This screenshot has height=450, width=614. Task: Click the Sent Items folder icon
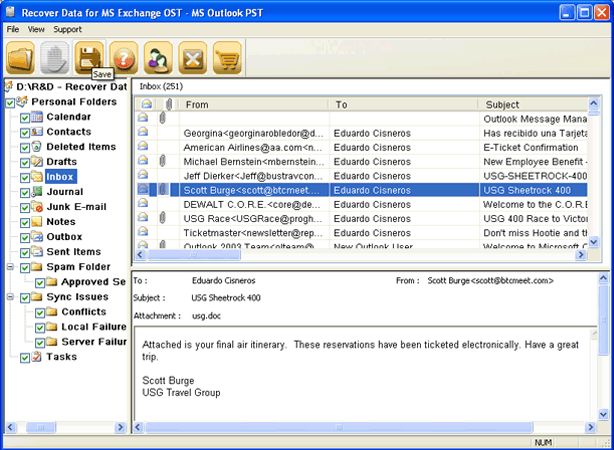[37, 251]
